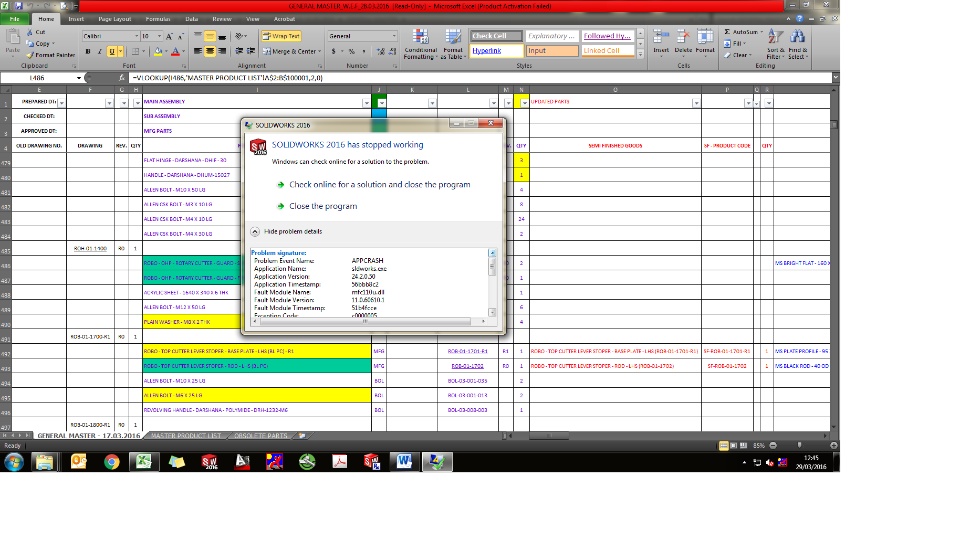
Task: Click the Increase Font Size icon
Action: (170, 36)
